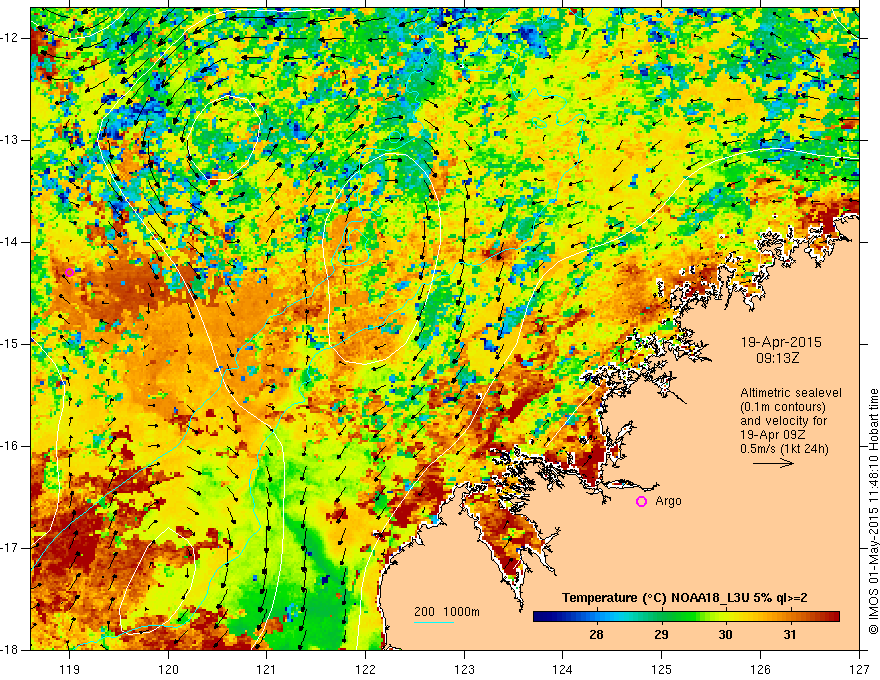Click the '-14' latitude axis label
880x680 pixels.
(11, 242)
